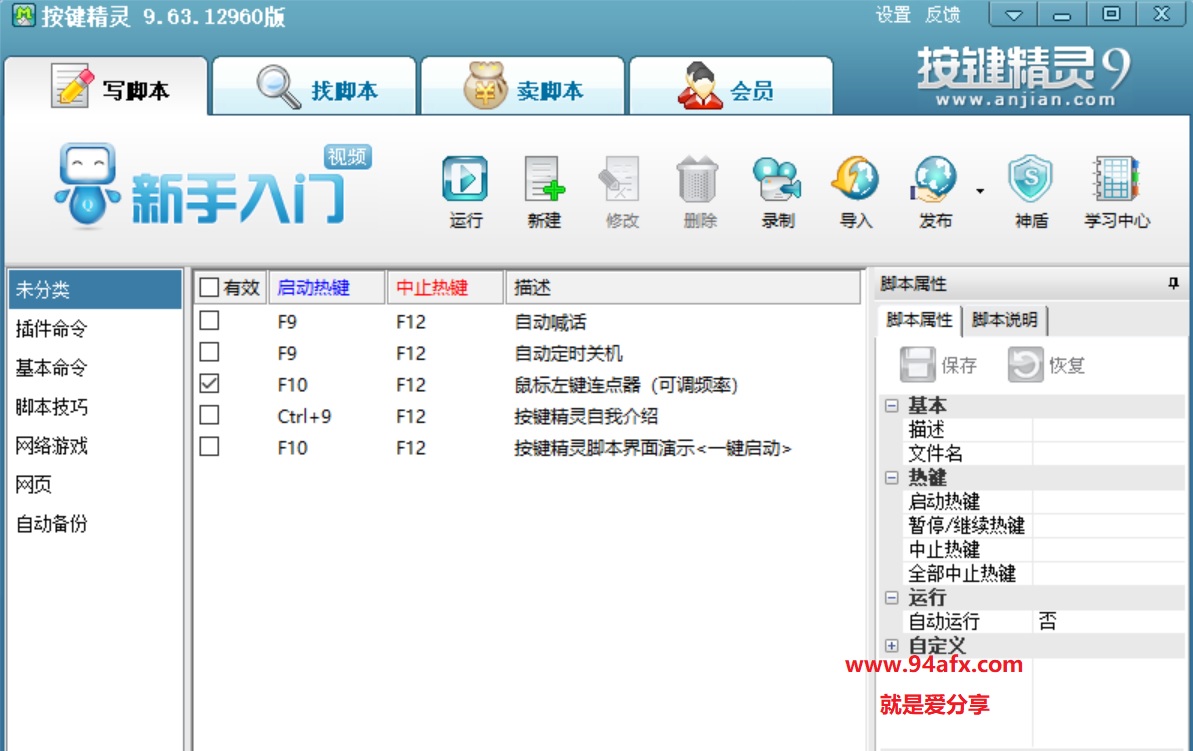Viewport: 1193px width, 751px height.
Task: Collapse the 热键 property group
Action: tap(892, 478)
